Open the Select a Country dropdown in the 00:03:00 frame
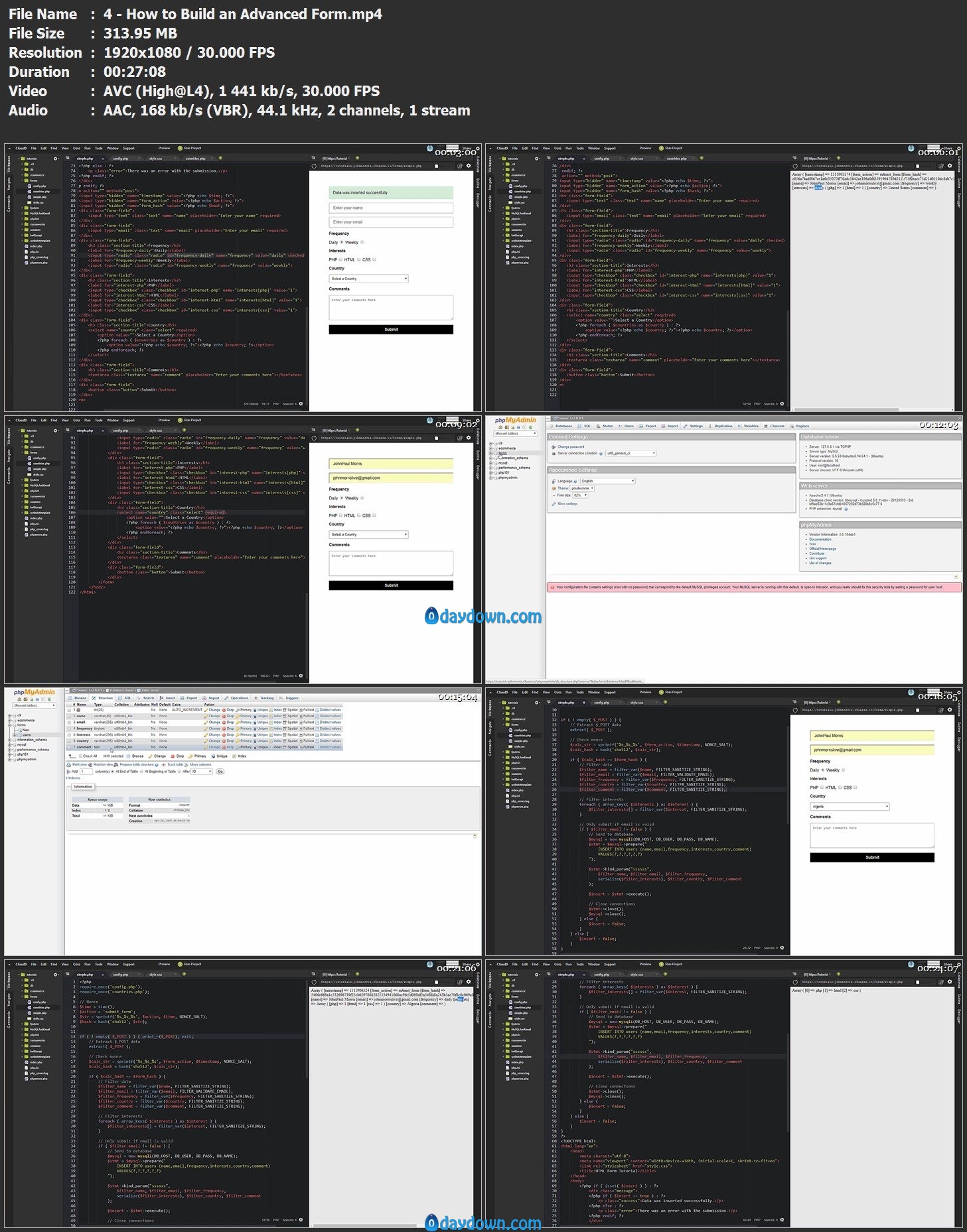Image resolution: width=967 pixels, height=1232 pixels. coord(369,279)
